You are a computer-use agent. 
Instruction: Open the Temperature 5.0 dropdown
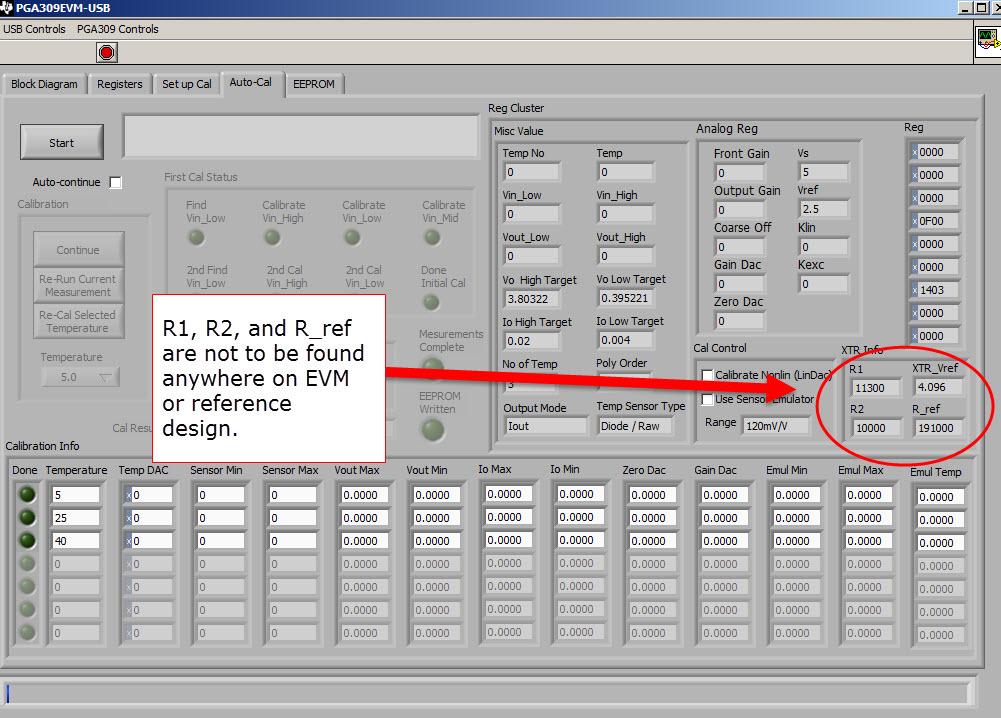[x=80, y=377]
